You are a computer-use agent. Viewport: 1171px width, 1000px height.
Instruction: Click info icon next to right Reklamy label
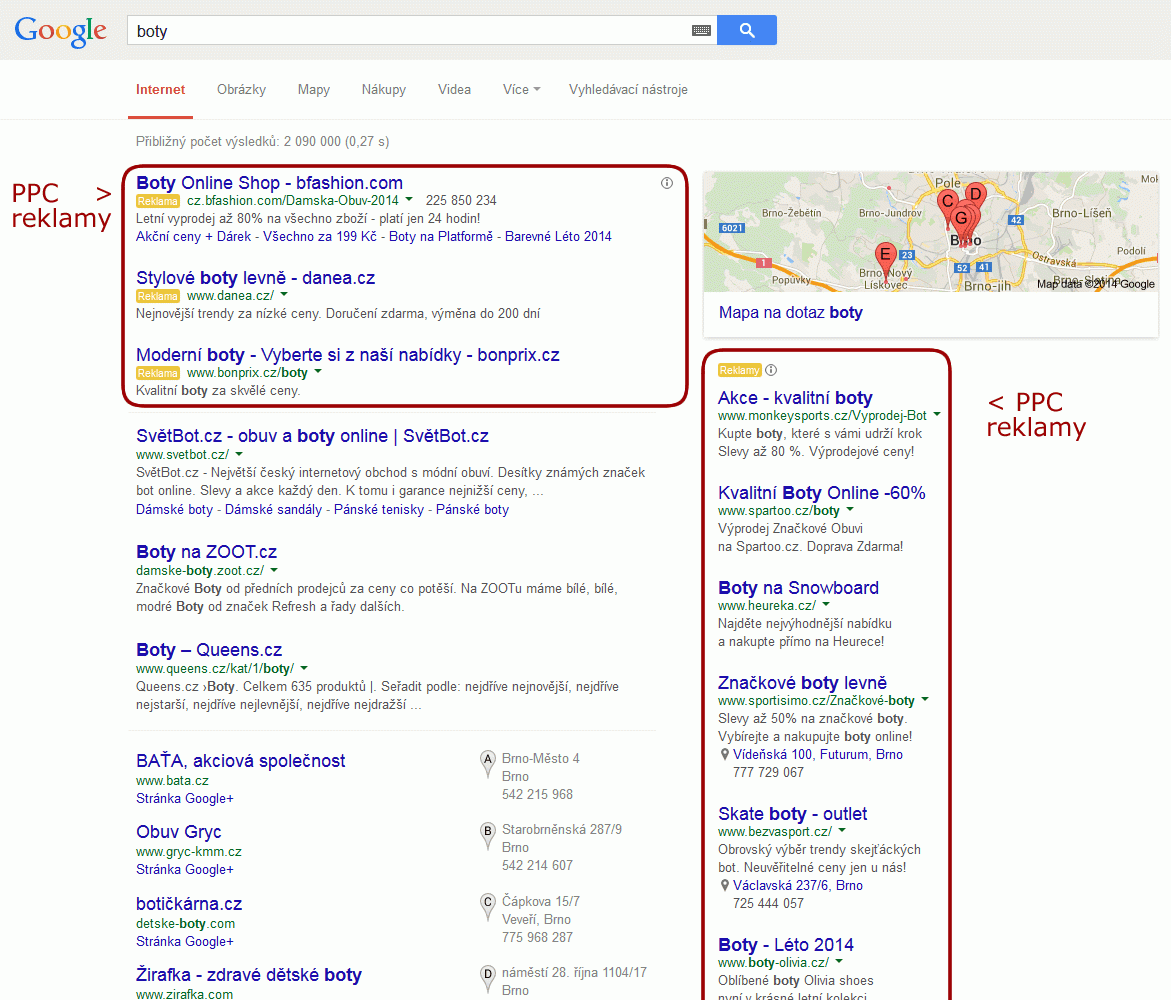(771, 370)
